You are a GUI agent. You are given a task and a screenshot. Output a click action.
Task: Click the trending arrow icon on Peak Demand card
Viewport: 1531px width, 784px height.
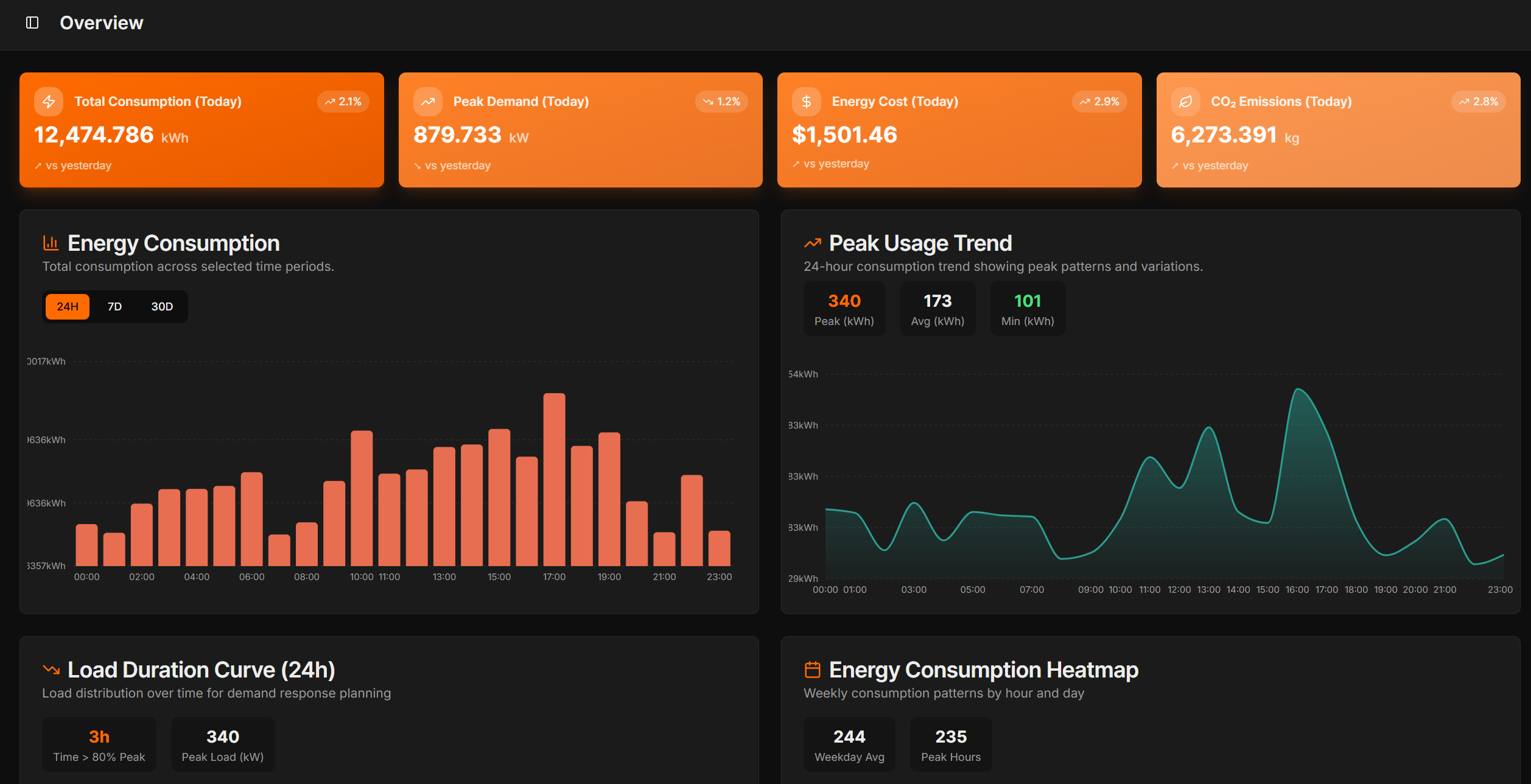click(x=428, y=101)
